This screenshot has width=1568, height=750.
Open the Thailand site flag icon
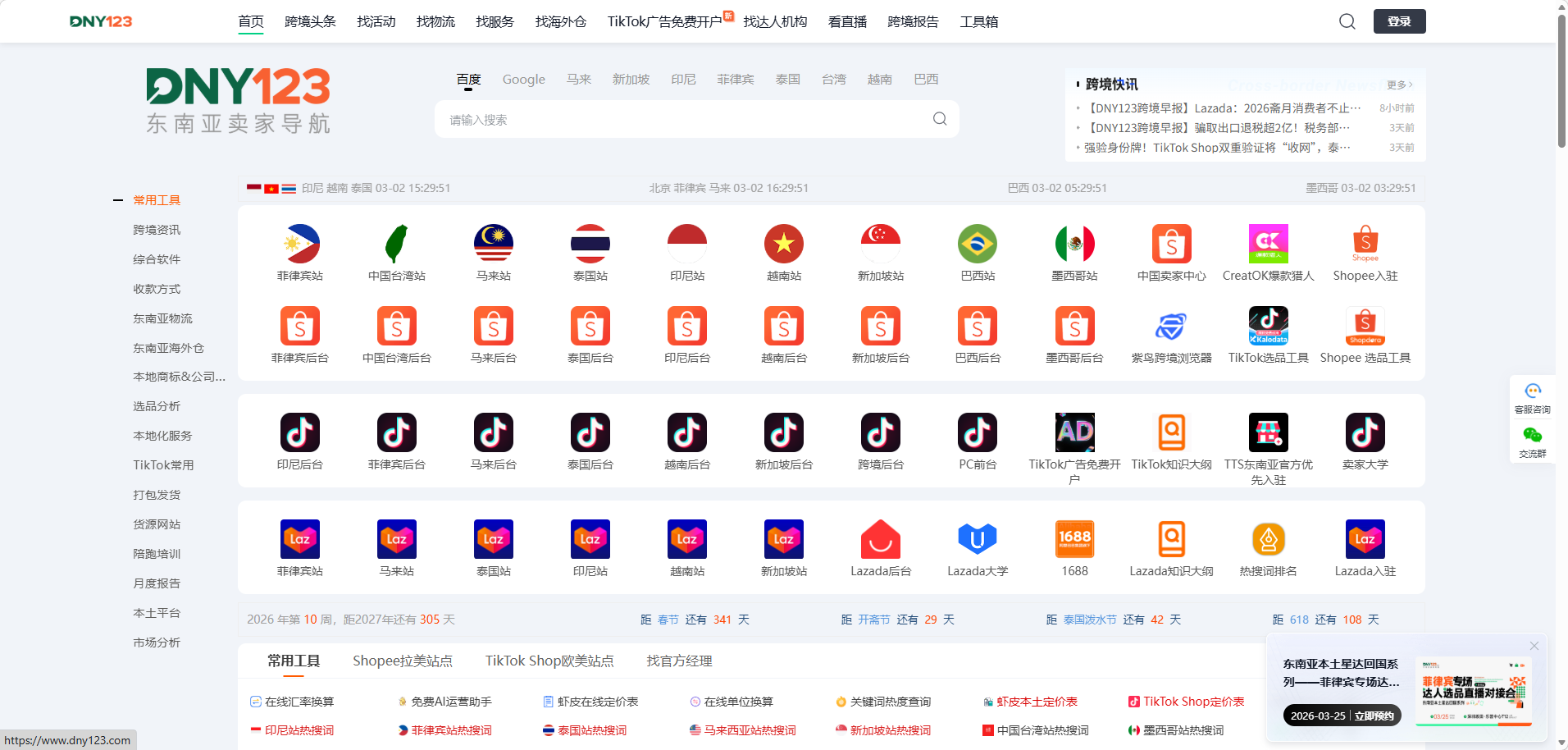(x=590, y=244)
